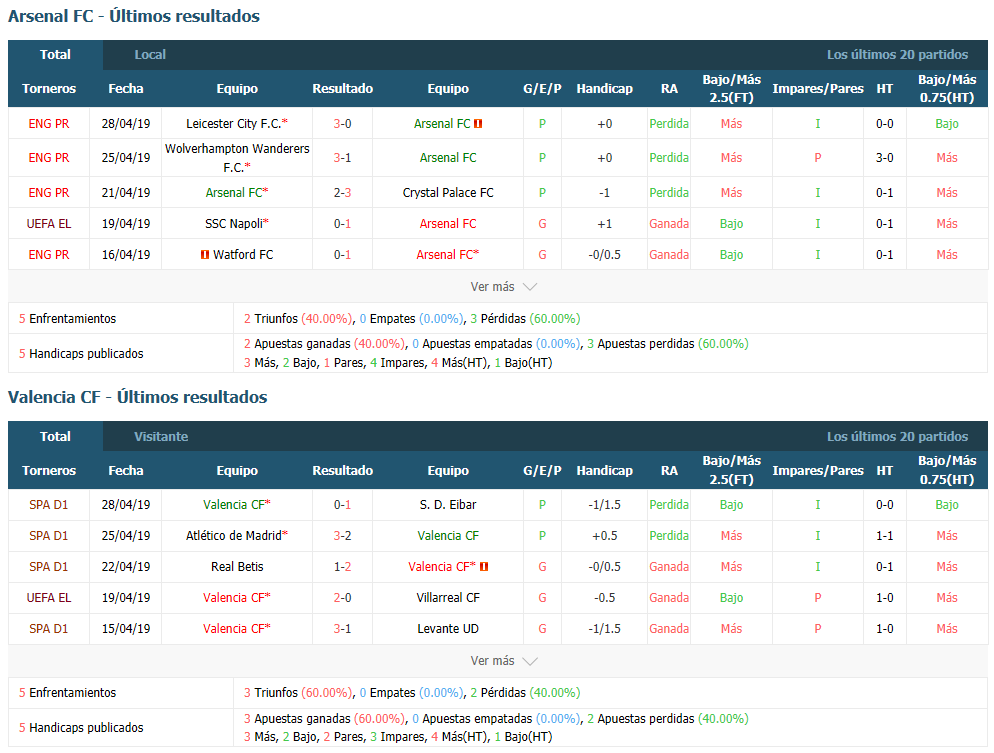Click the 0-1 result in the SSC Napoli row
Image resolution: width=994 pixels, height=753 pixels.
(x=342, y=224)
